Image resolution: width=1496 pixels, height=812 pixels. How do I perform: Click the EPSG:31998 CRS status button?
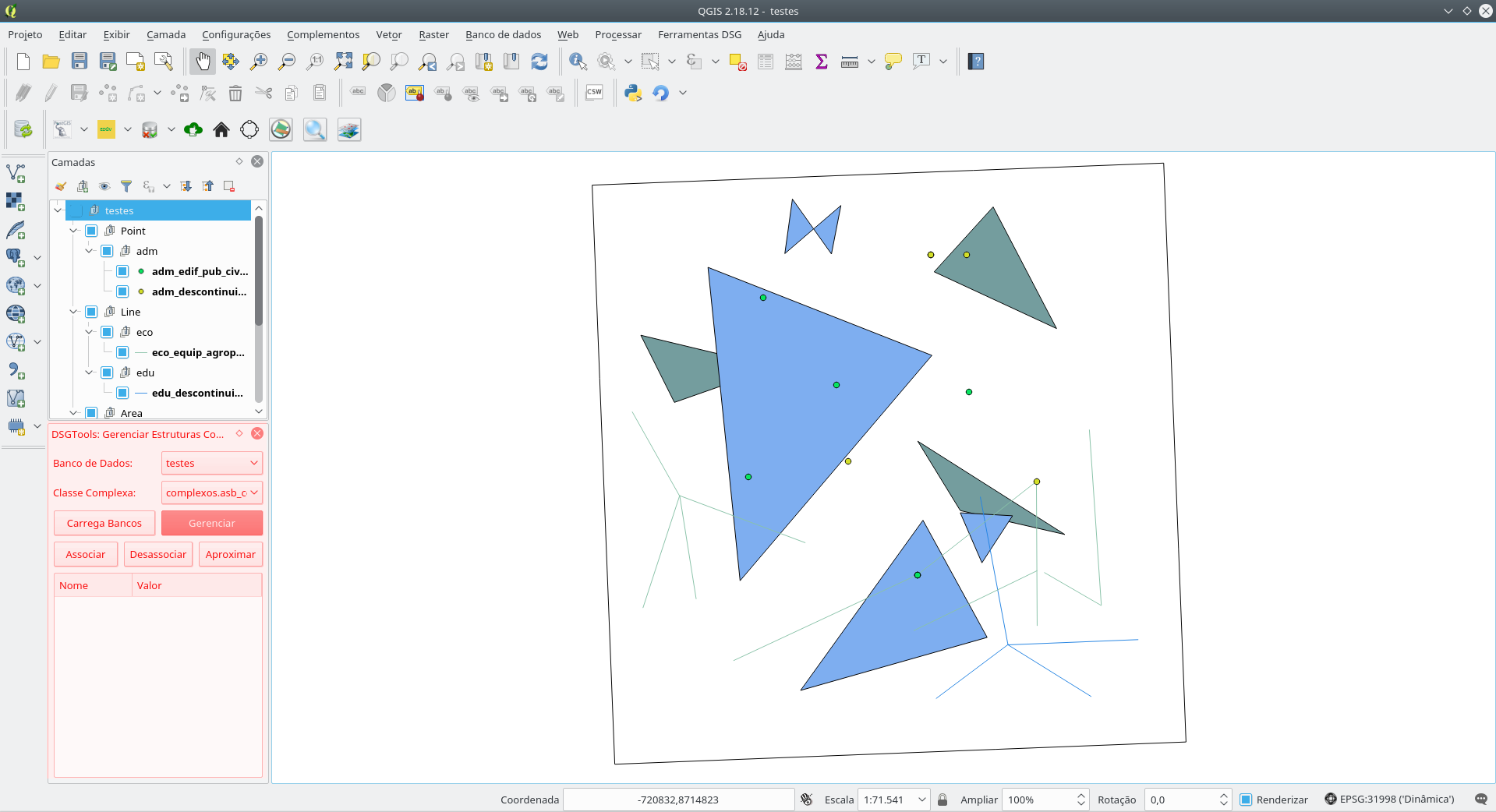(1390, 799)
